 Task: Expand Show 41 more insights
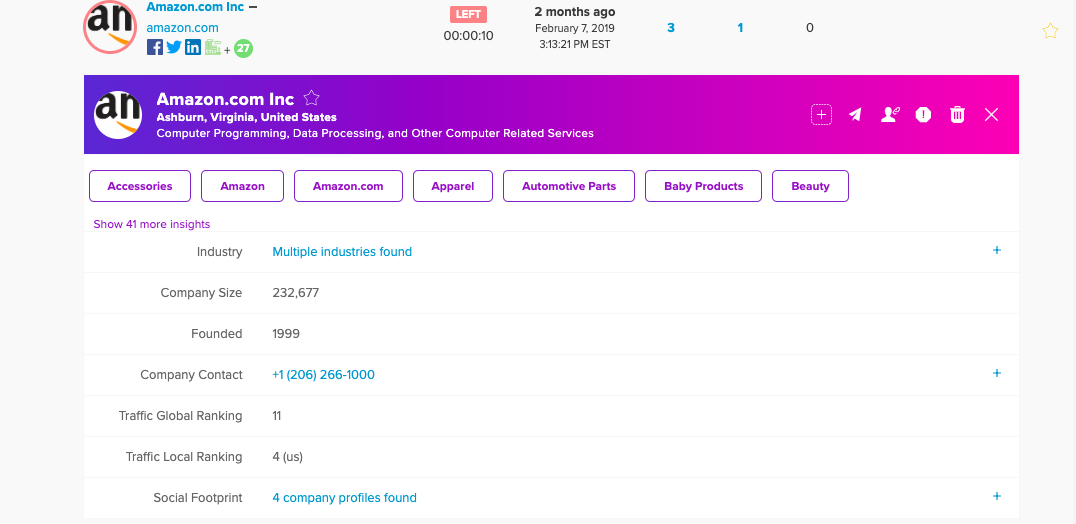pyautogui.click(x=152, y=224)
